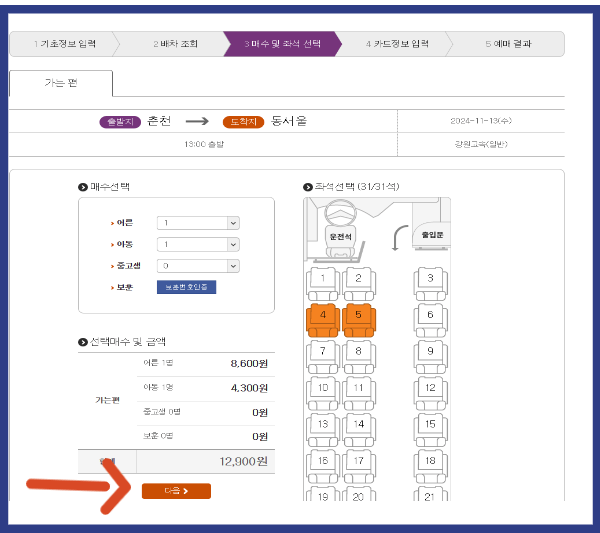Open the 어른 adult count dropdown
This screenshot has width=600, height=533.
(198, 223)
